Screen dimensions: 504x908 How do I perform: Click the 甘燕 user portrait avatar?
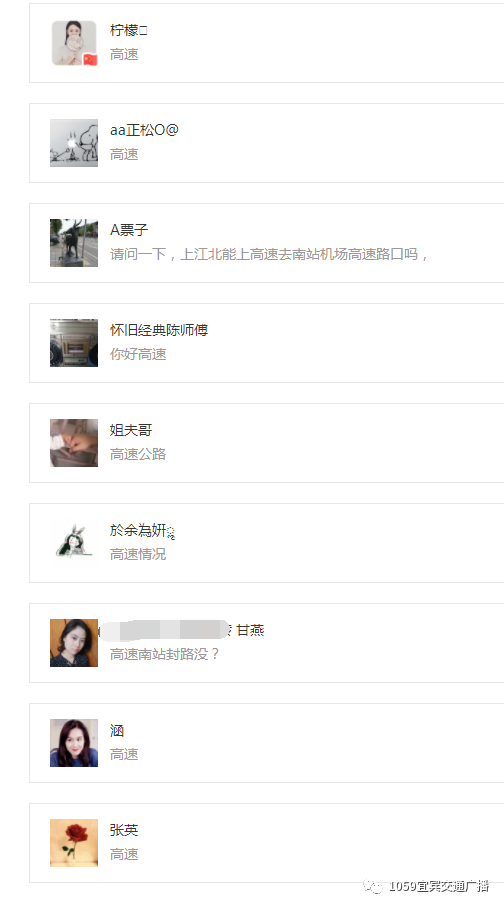click(x=74, y=643)
